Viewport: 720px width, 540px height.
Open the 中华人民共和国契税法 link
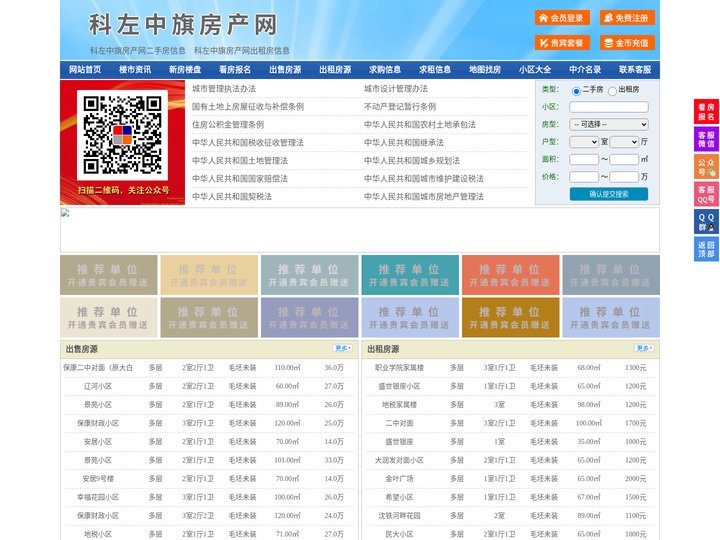click(x=232, y=197)
